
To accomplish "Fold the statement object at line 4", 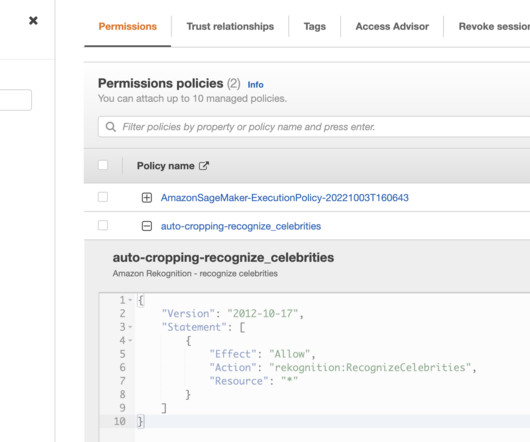I will 130,341.
